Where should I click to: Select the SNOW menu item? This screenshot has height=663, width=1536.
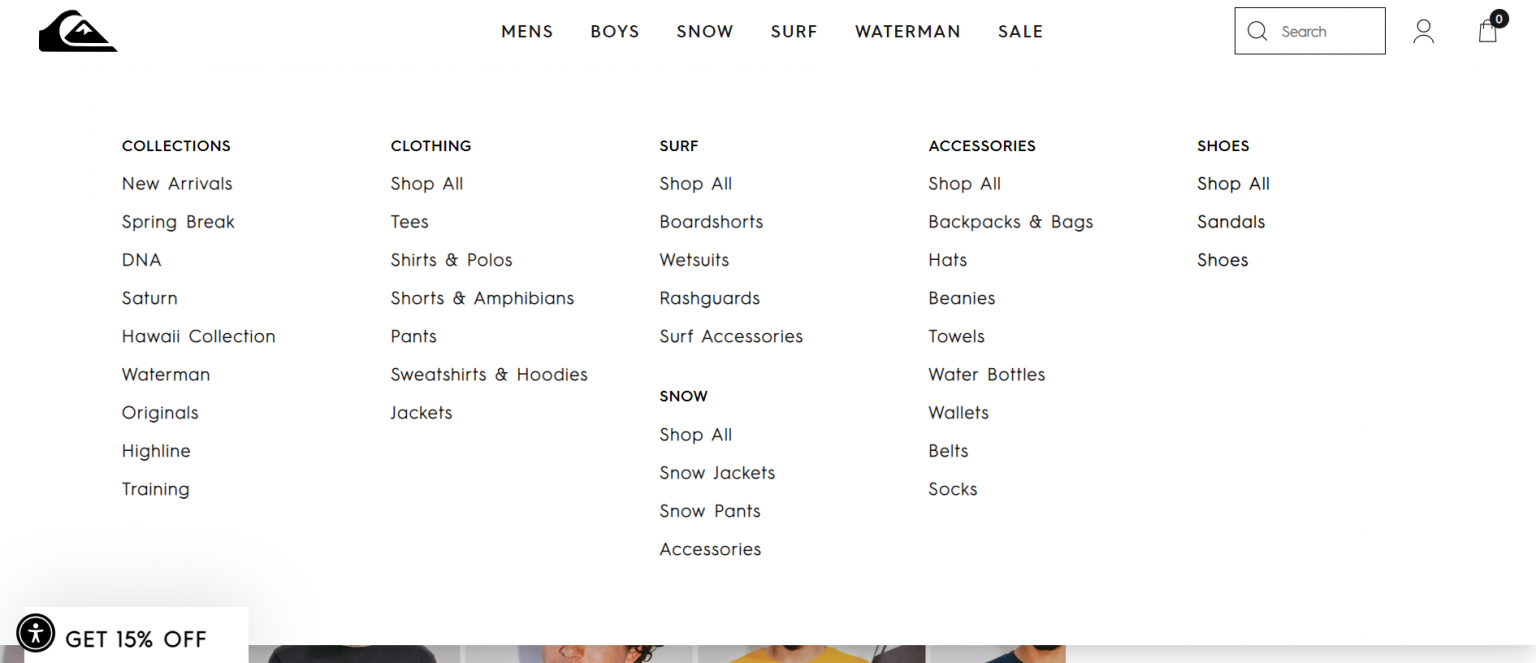coord(704,31)
